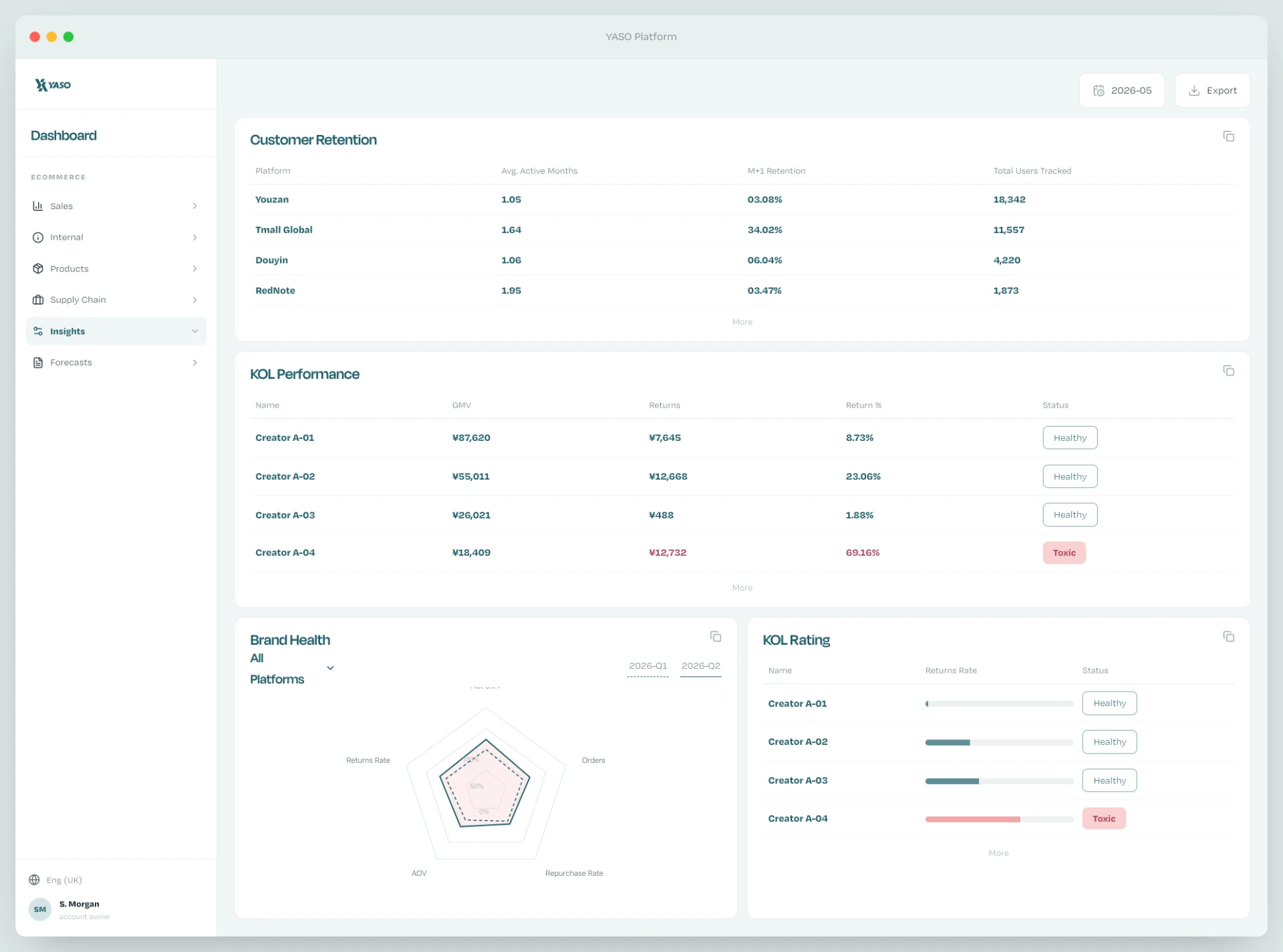Click the Supply Chain briefcase icon
Screen dimensions: 1283x952
38,300
